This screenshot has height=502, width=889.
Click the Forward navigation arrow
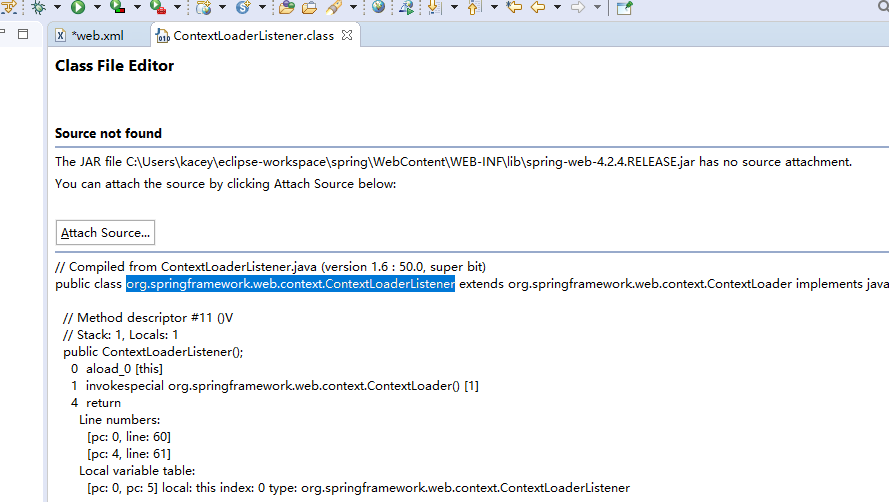pos(578,7)
